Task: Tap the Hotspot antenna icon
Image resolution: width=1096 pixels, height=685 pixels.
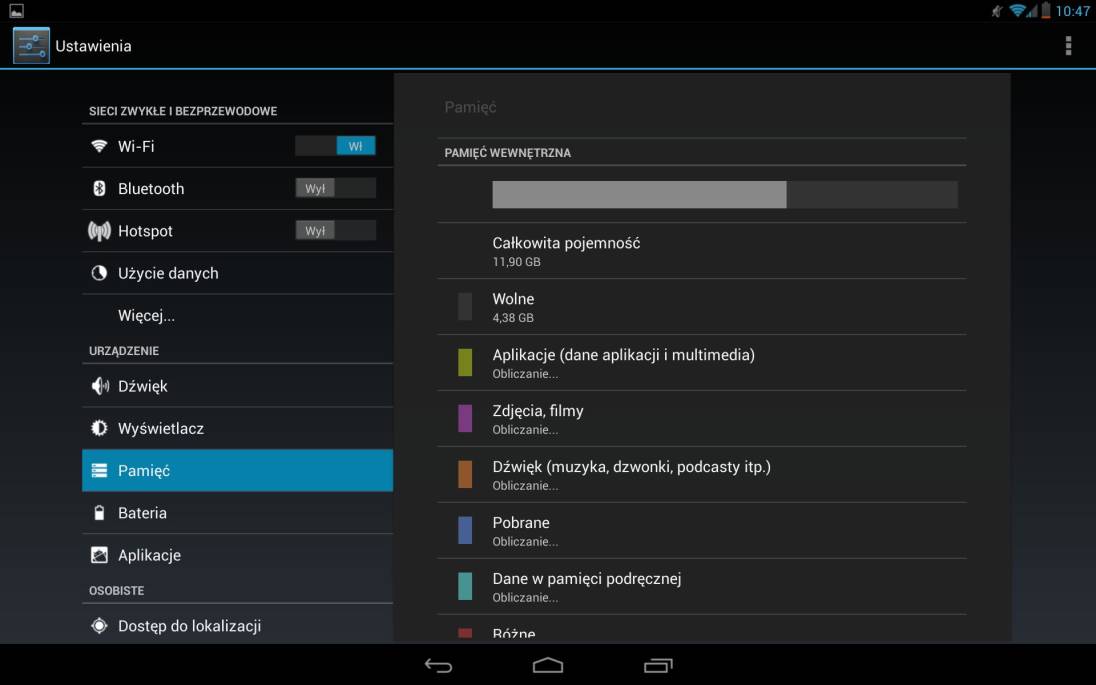Action: click(x=99, y=231)
